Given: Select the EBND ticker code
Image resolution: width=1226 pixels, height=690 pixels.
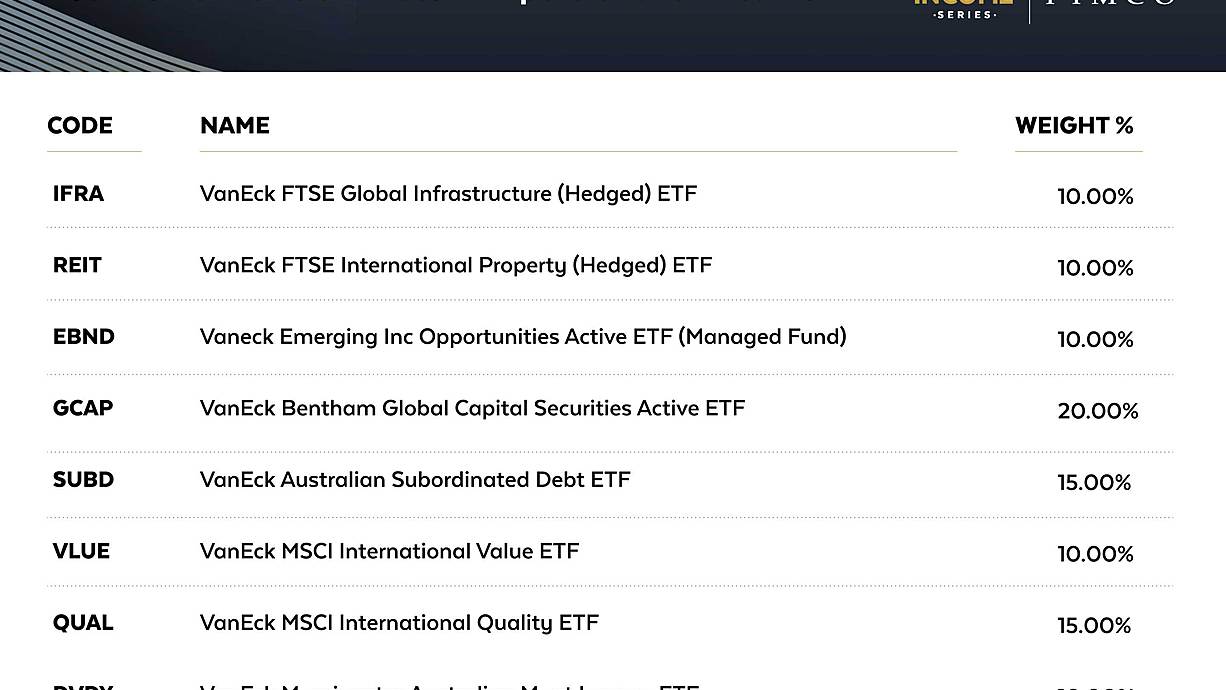Looking at the screenshot, I should [x=84, y=337].
